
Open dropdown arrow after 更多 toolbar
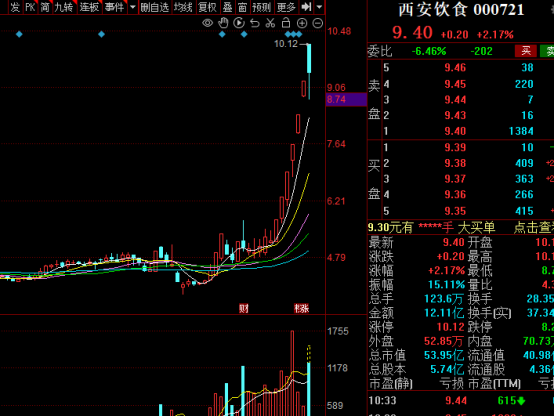click(319, 7)
